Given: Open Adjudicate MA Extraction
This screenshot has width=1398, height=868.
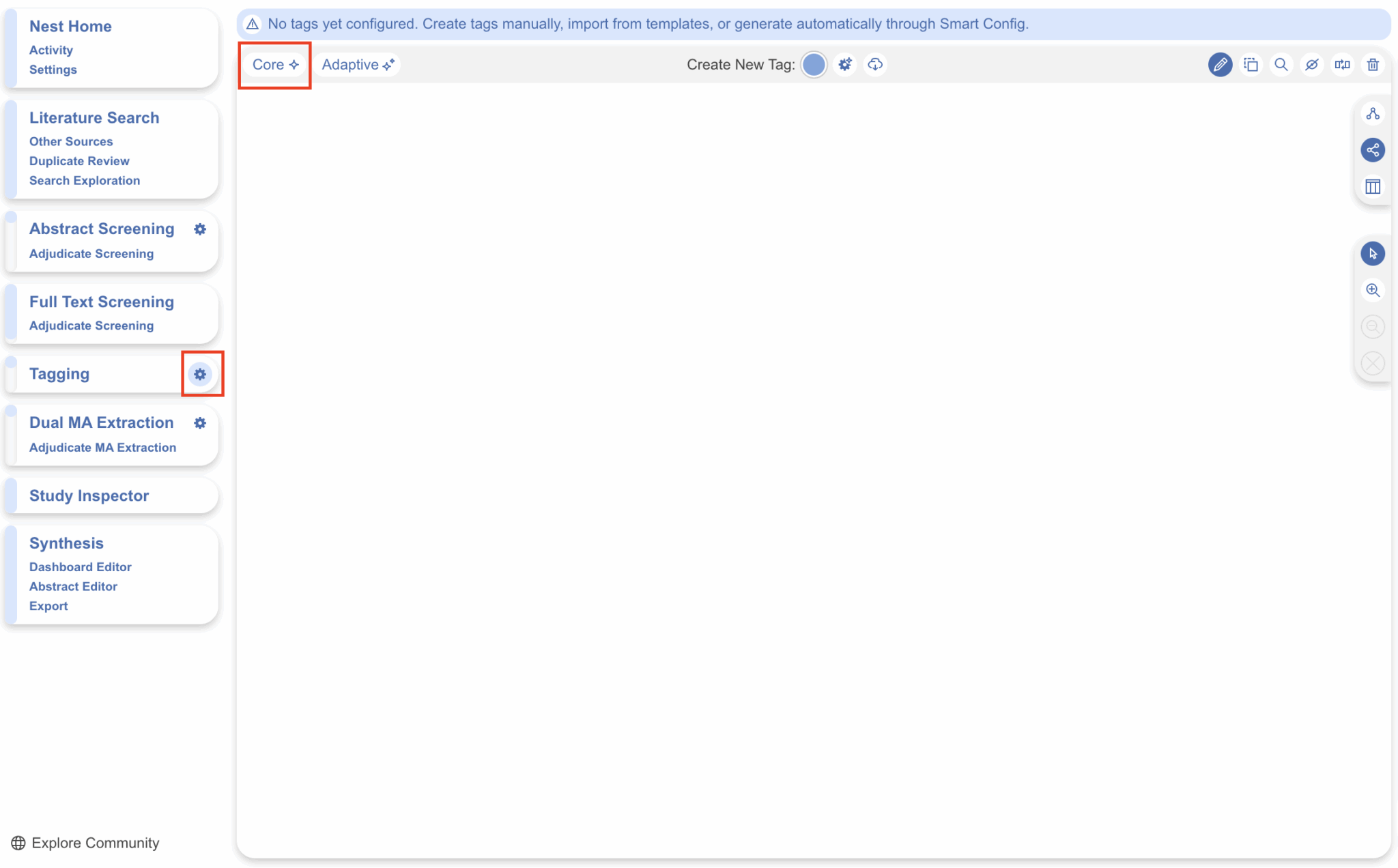Looking at the screenshot, I should [x=102, y=448].
